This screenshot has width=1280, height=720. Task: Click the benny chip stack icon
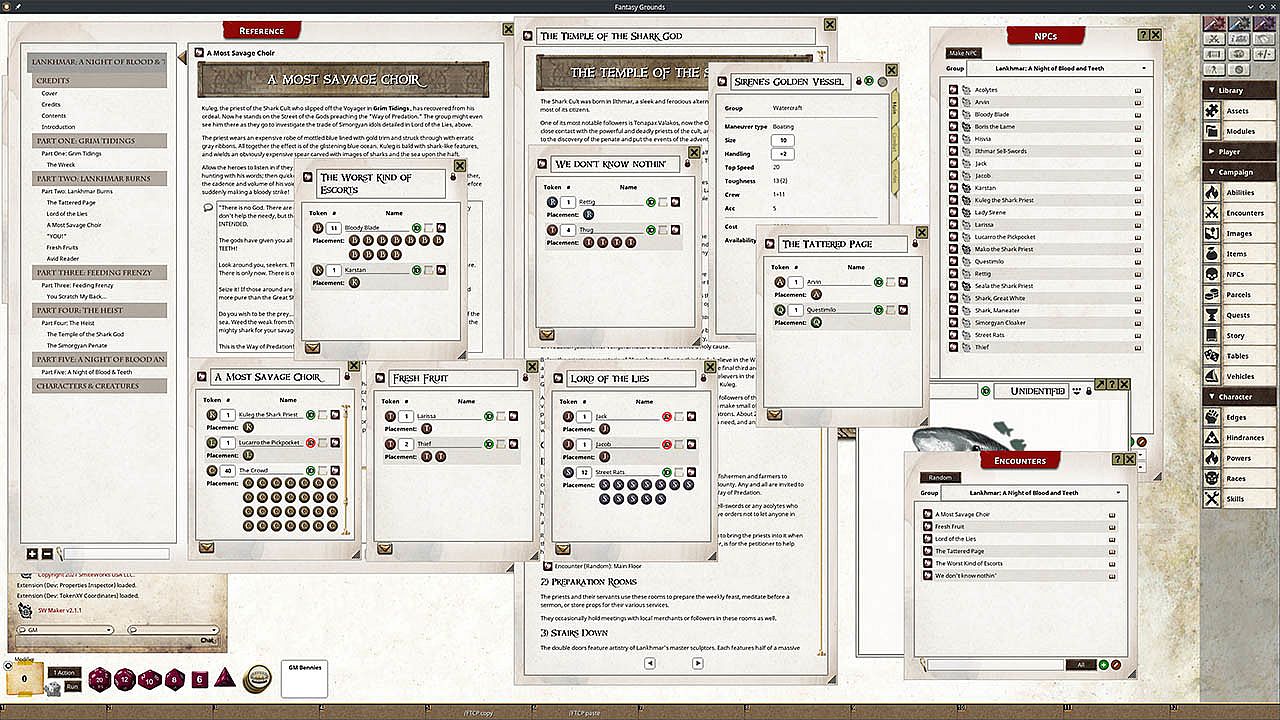coord(258,678)
